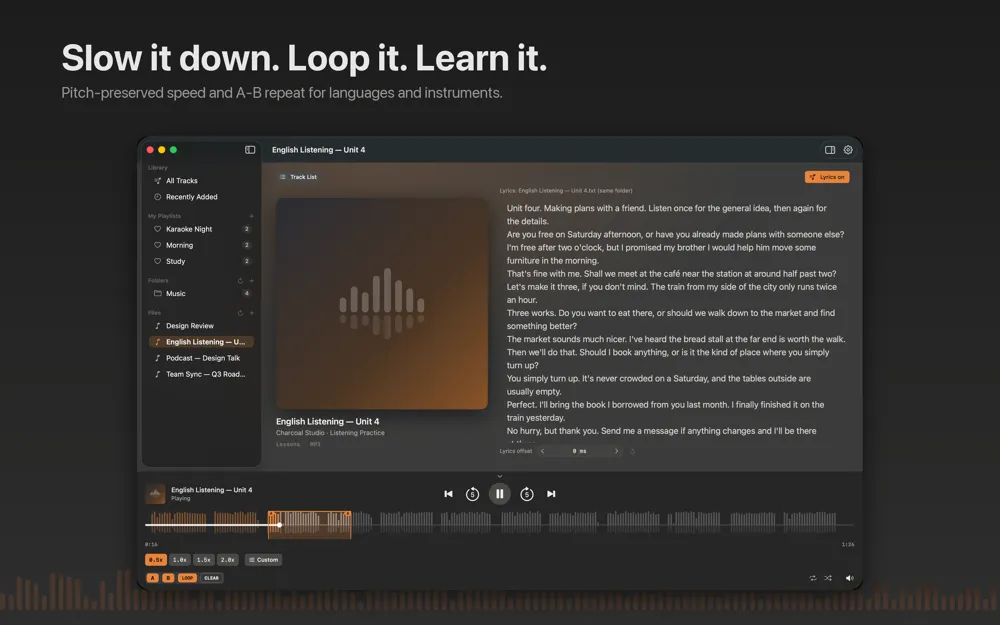Clear the A-B loop with CLEAR

pos(212,578)
